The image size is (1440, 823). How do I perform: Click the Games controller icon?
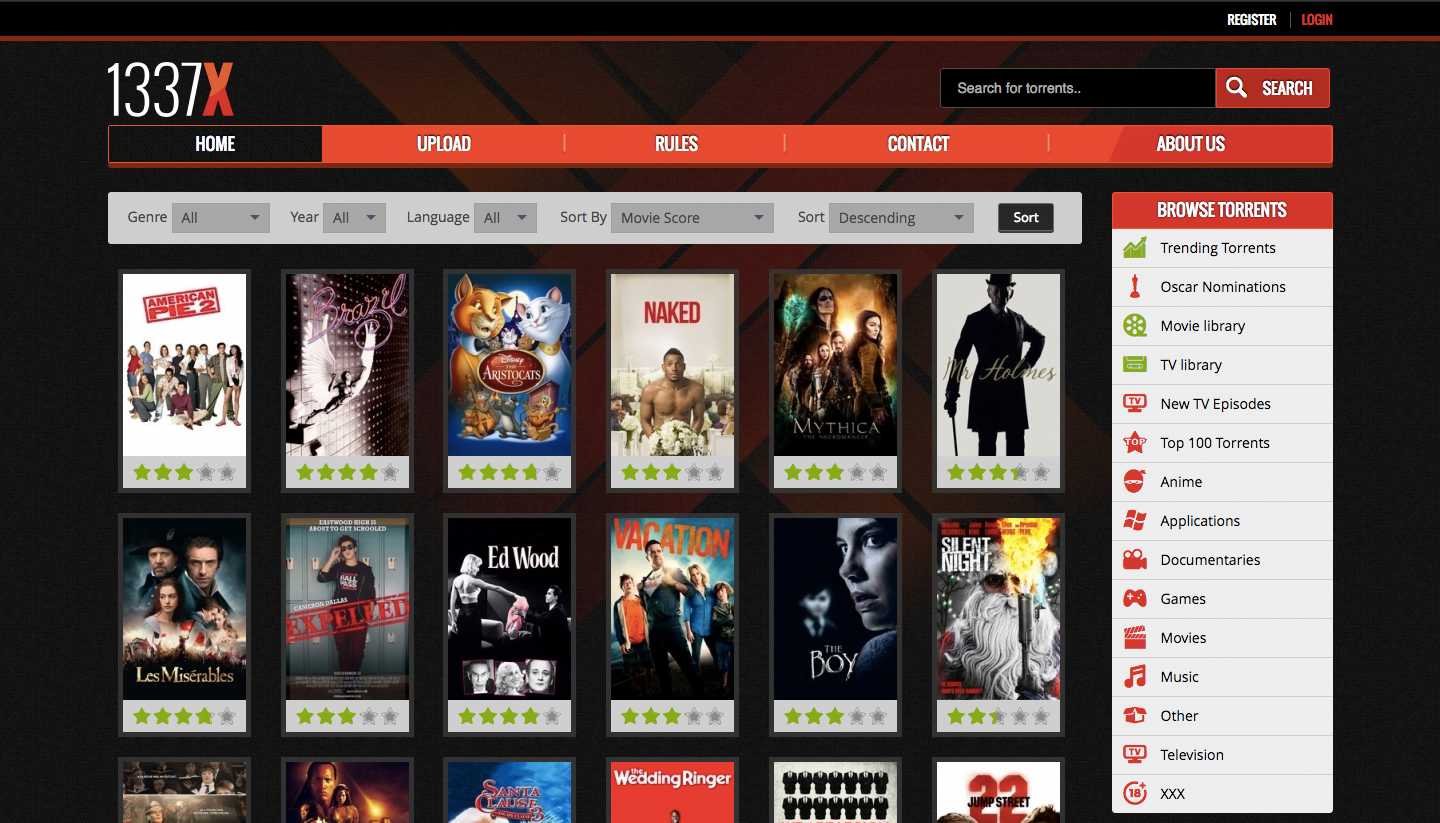click(1135, 599)
